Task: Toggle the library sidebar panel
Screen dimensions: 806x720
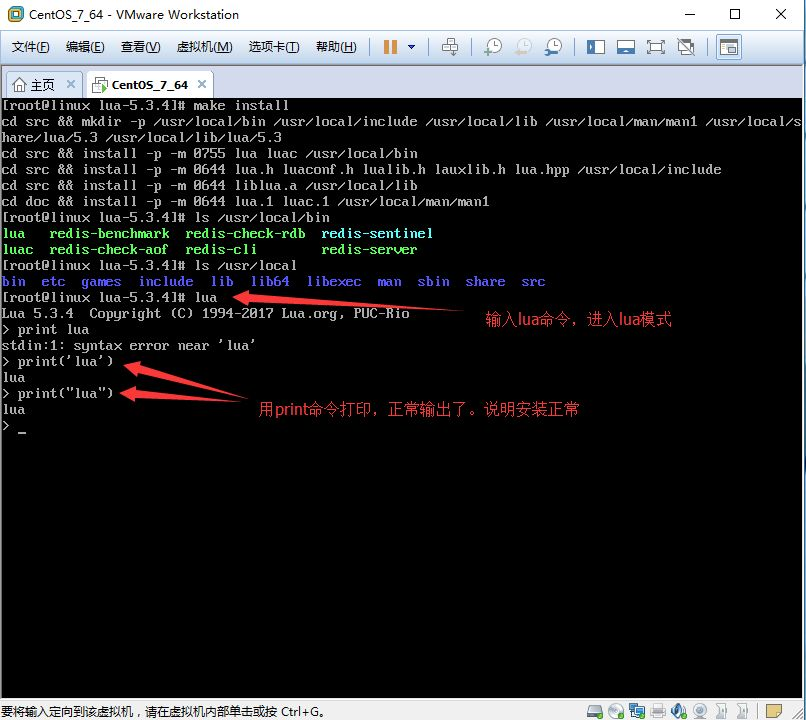Action: (596, 47)
